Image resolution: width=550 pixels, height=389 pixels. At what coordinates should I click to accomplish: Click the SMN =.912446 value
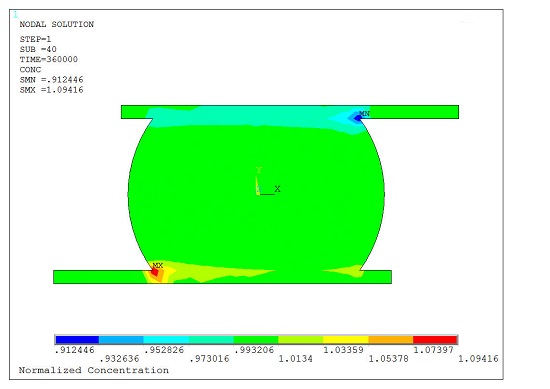52,80
